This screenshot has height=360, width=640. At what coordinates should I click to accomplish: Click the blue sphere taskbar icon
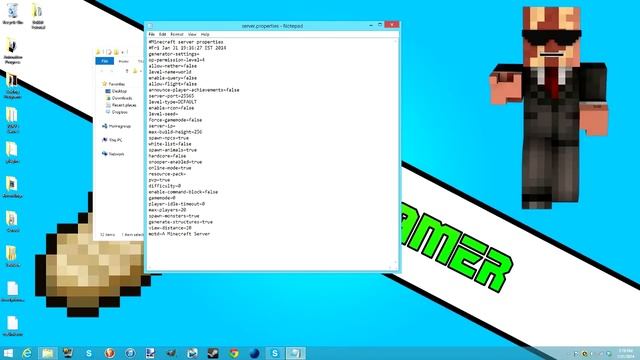254,353
